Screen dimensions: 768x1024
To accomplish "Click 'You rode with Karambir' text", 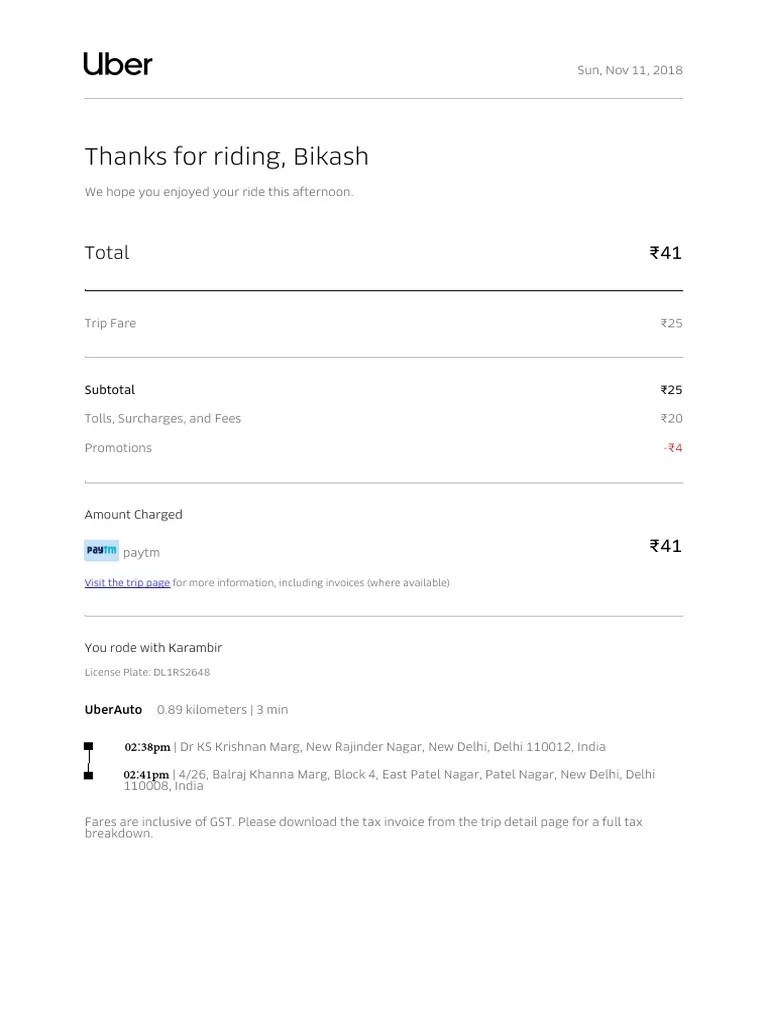I will pyautogui.click(x=153, y=648).
